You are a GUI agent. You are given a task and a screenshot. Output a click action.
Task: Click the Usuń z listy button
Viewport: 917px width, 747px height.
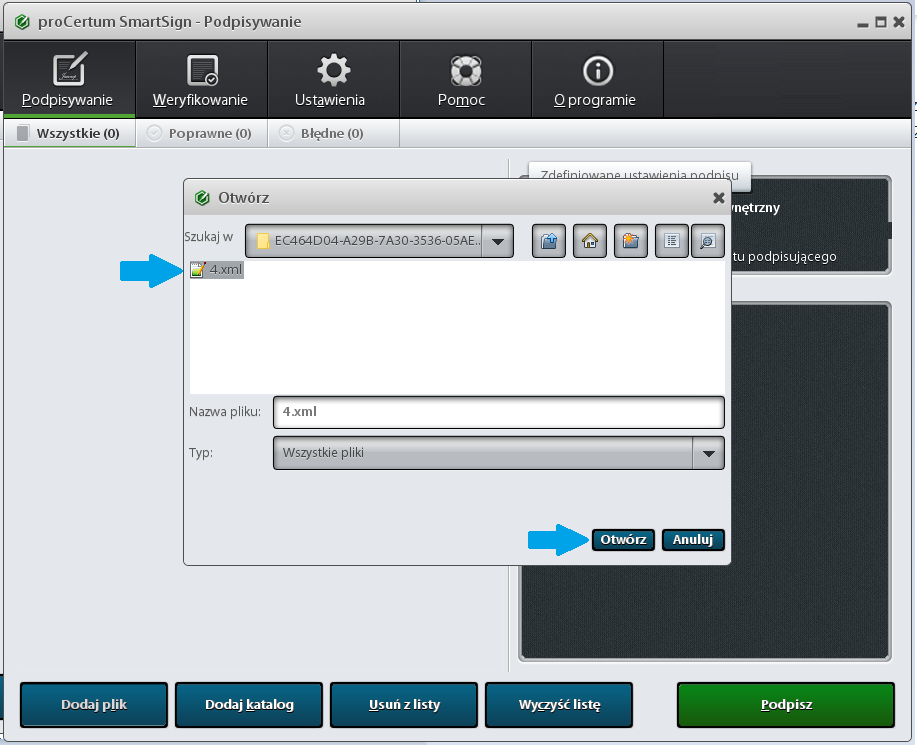pos(404,705)
